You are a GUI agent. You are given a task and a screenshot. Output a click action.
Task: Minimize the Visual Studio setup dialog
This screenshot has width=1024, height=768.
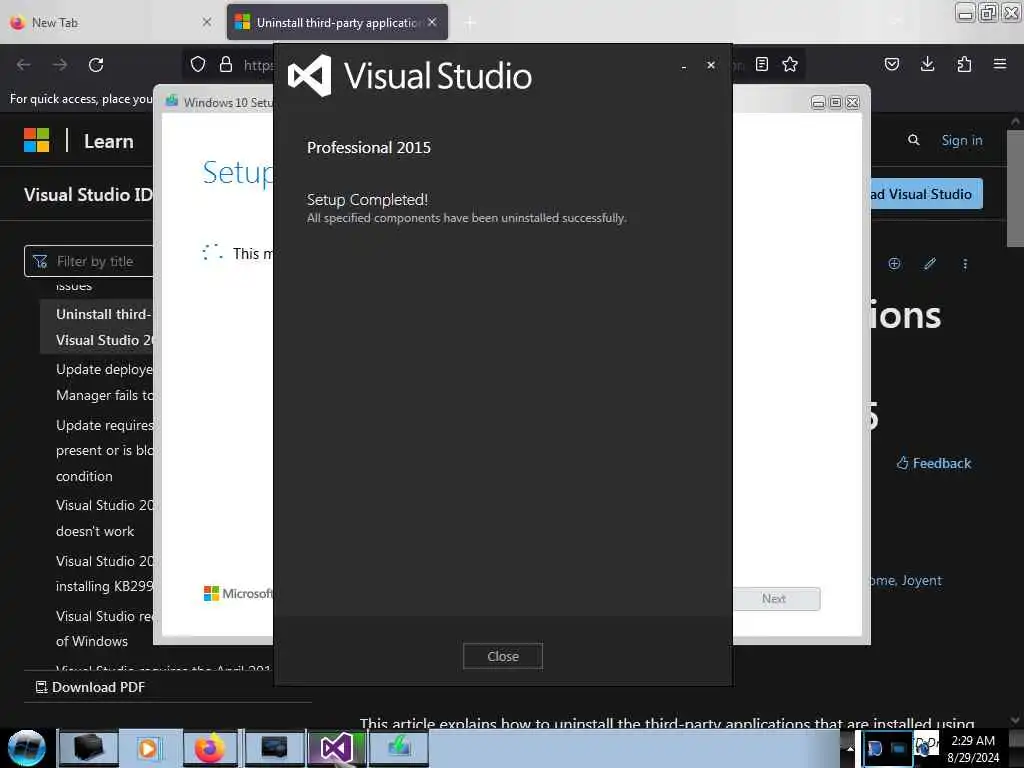coord(683,66)
